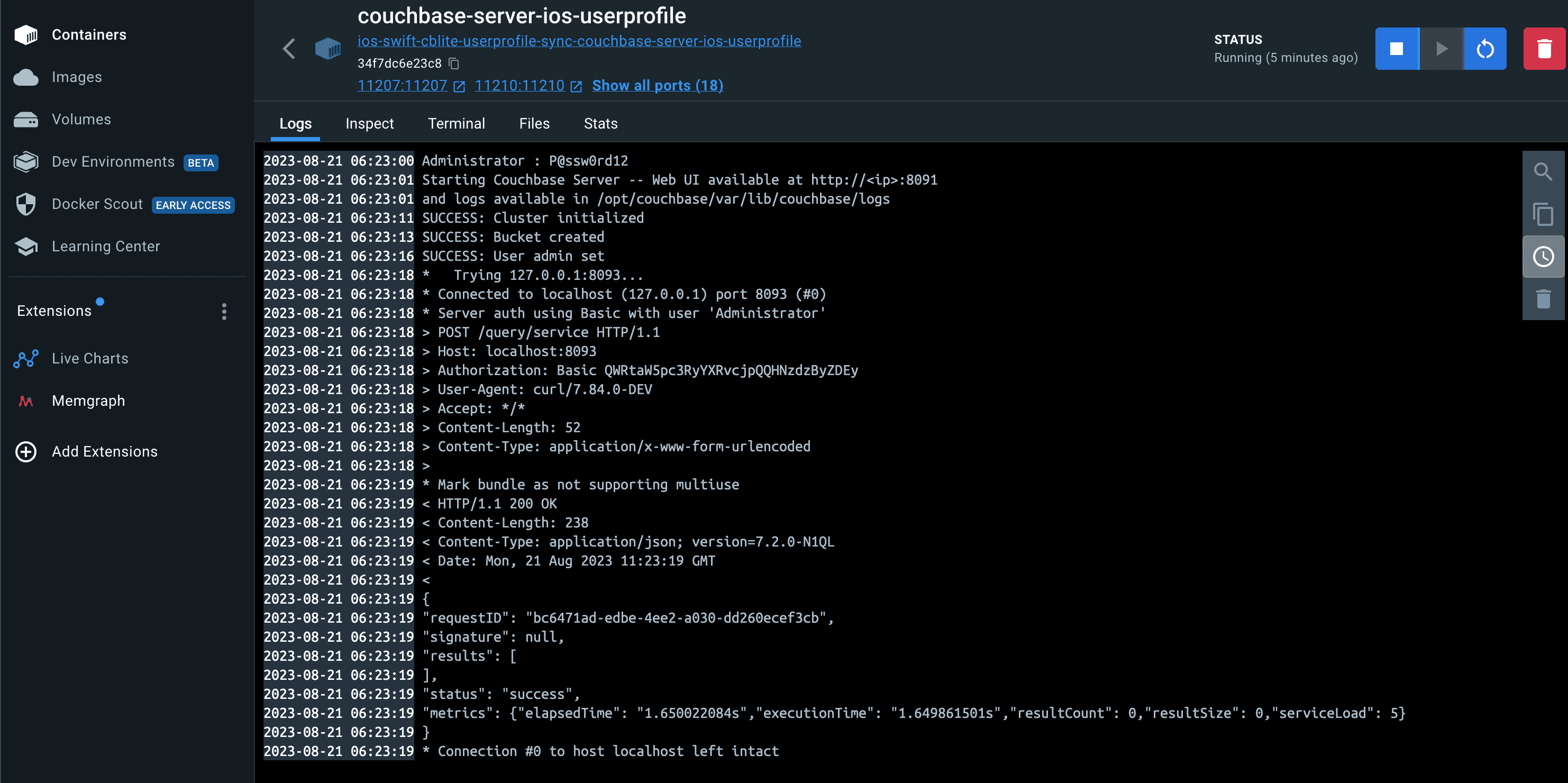Open external link icon for port 11207

click(460, 86)
